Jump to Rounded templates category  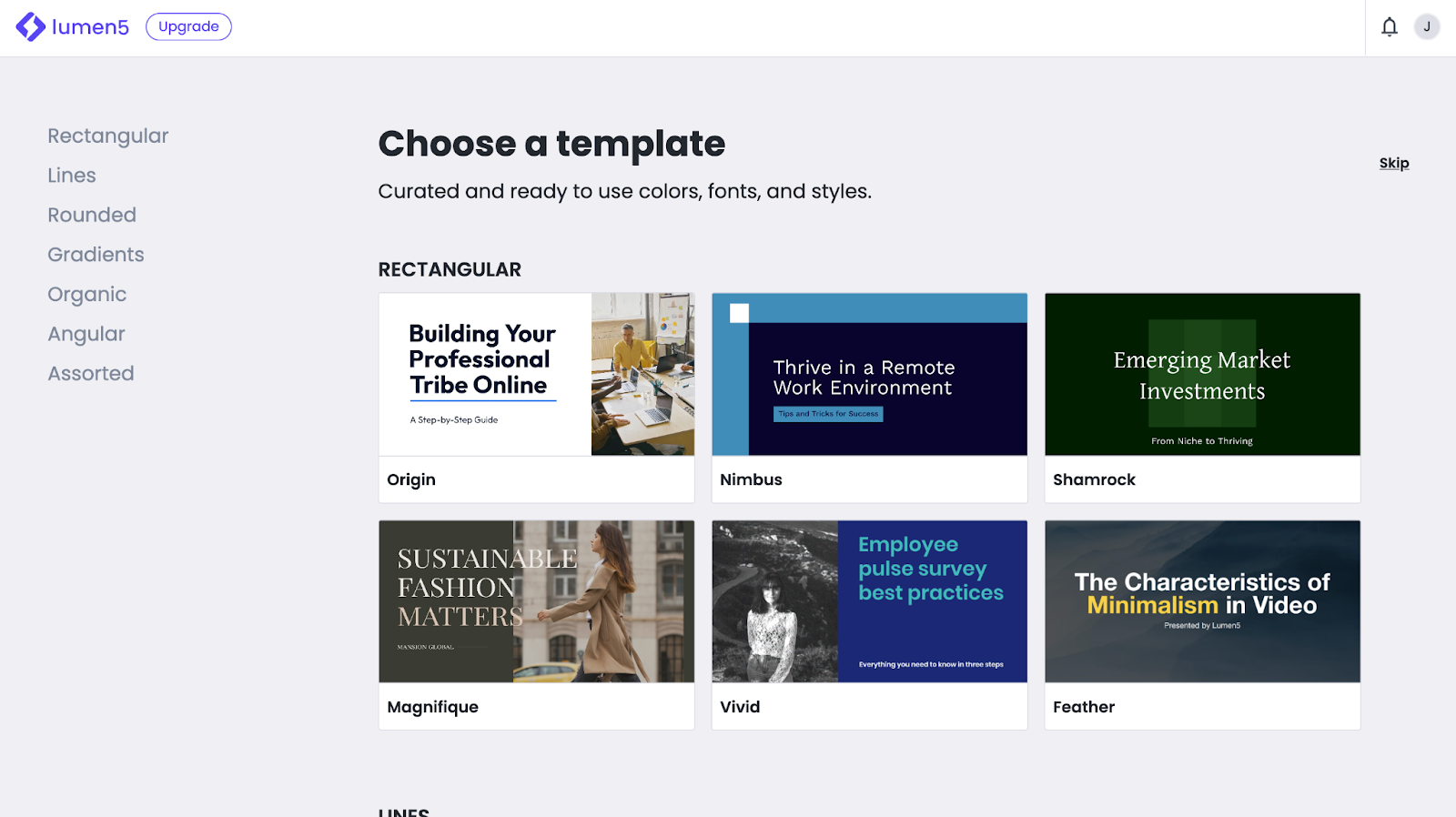[92, 215]
